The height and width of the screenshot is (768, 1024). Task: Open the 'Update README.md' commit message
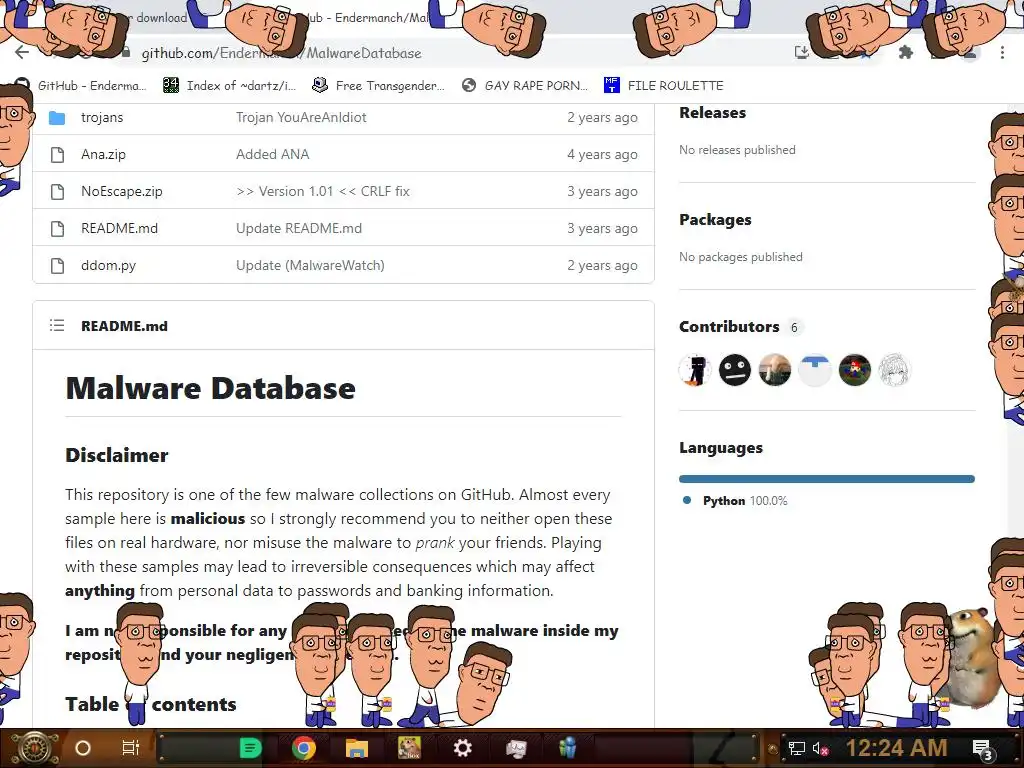(x=298, y=229)
